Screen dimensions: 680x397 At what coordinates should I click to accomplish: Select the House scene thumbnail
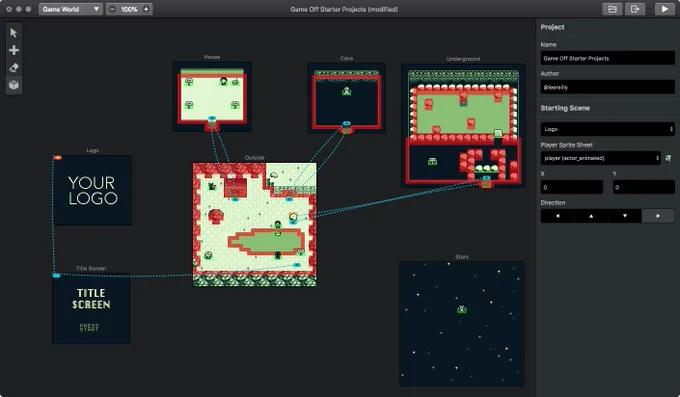click(x=212, y=97)
